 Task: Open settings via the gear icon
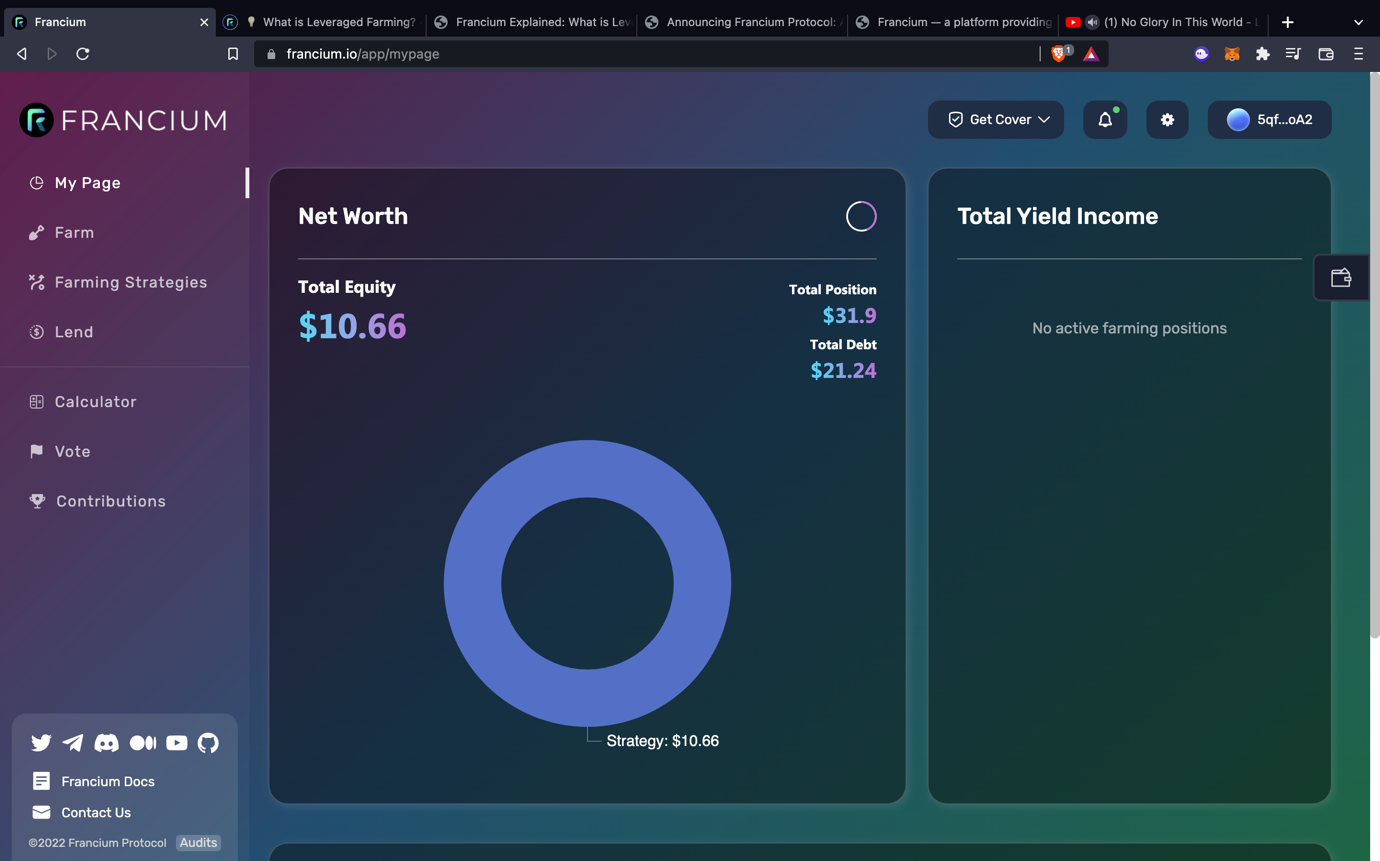pos(1167,120)
